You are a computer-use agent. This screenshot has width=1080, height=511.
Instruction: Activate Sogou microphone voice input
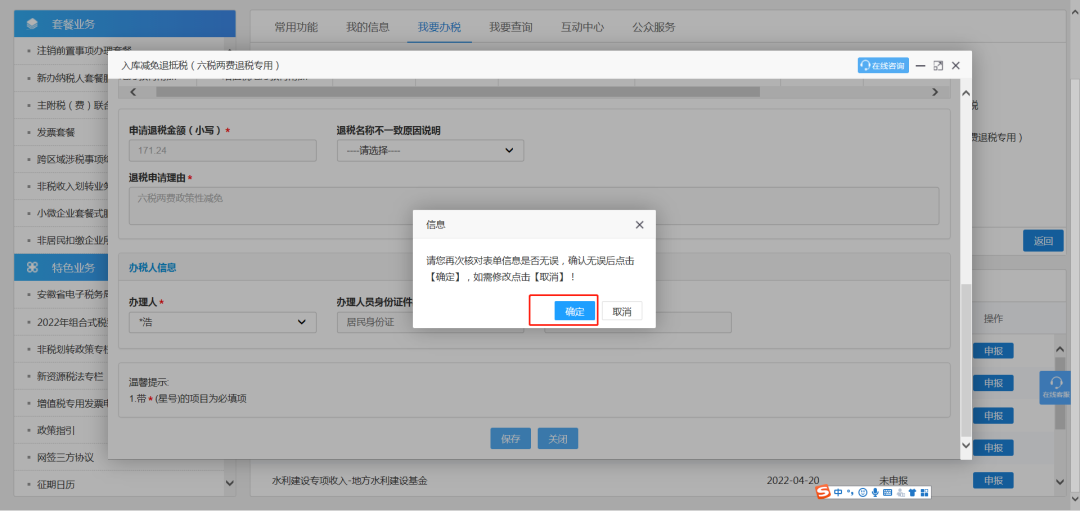[x=875, y=492]
